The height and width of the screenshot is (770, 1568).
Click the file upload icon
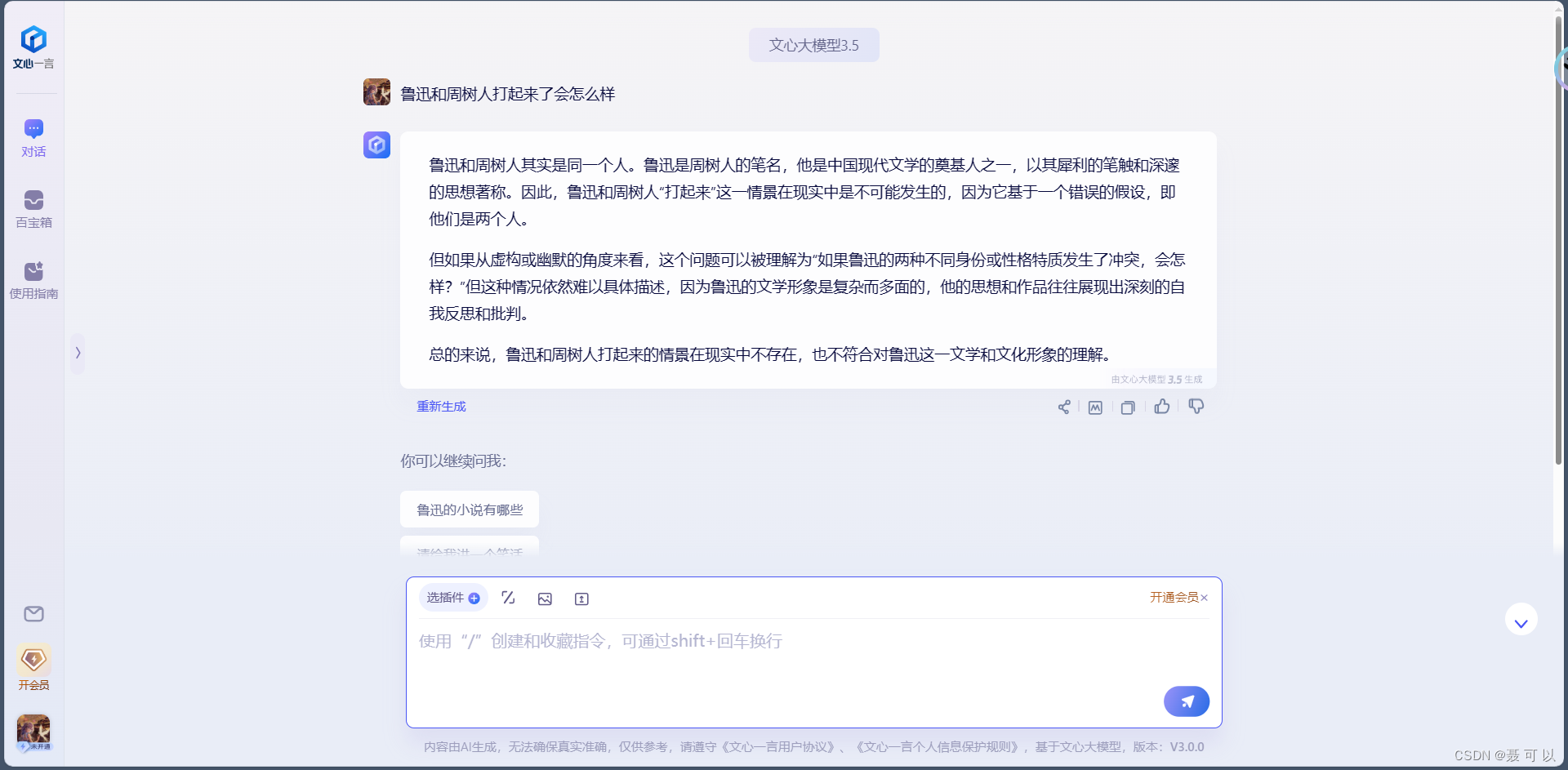point(581,599)
